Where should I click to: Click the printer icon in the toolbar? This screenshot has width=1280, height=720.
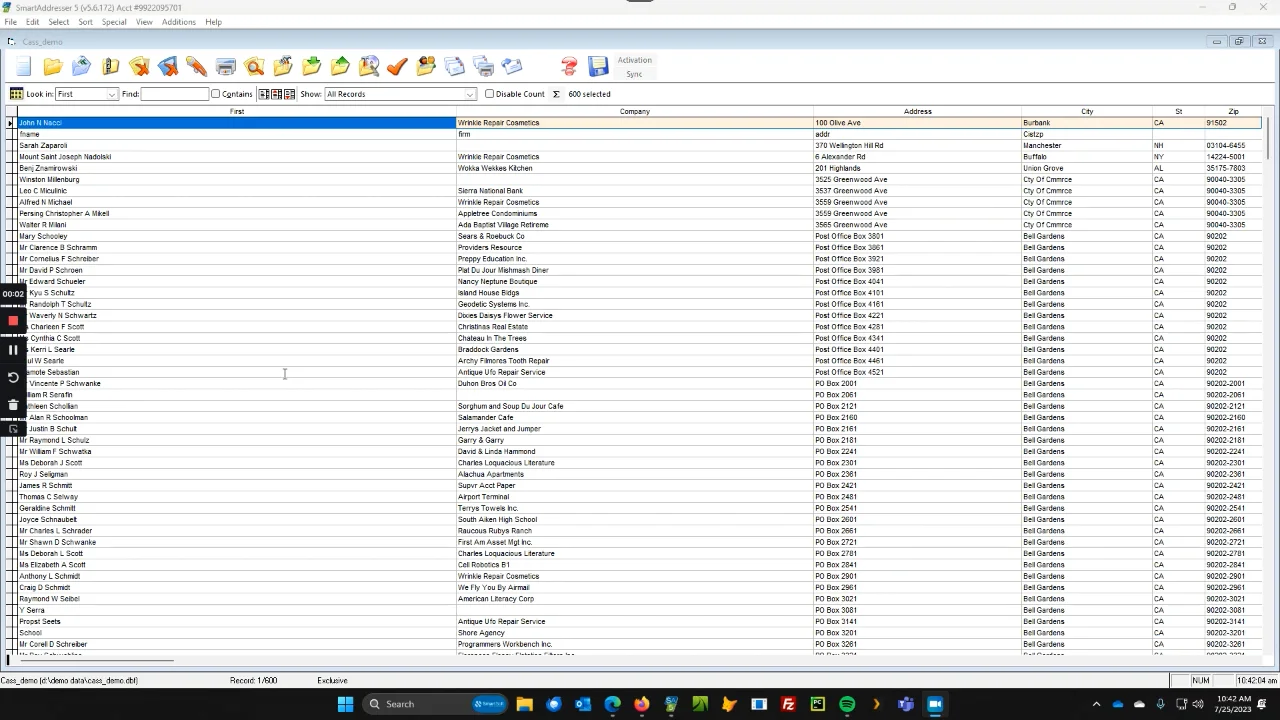click(x=226, y=67)
